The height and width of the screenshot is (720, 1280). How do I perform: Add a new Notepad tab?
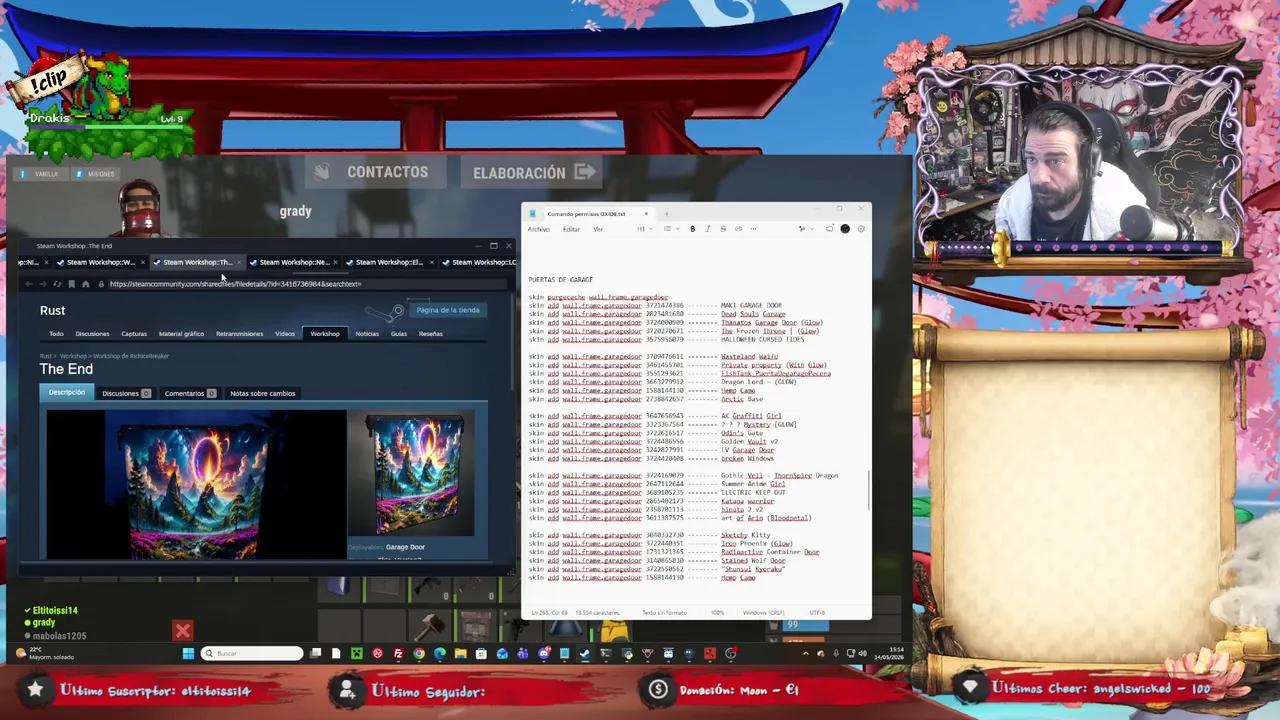click(x=666, y=214)
